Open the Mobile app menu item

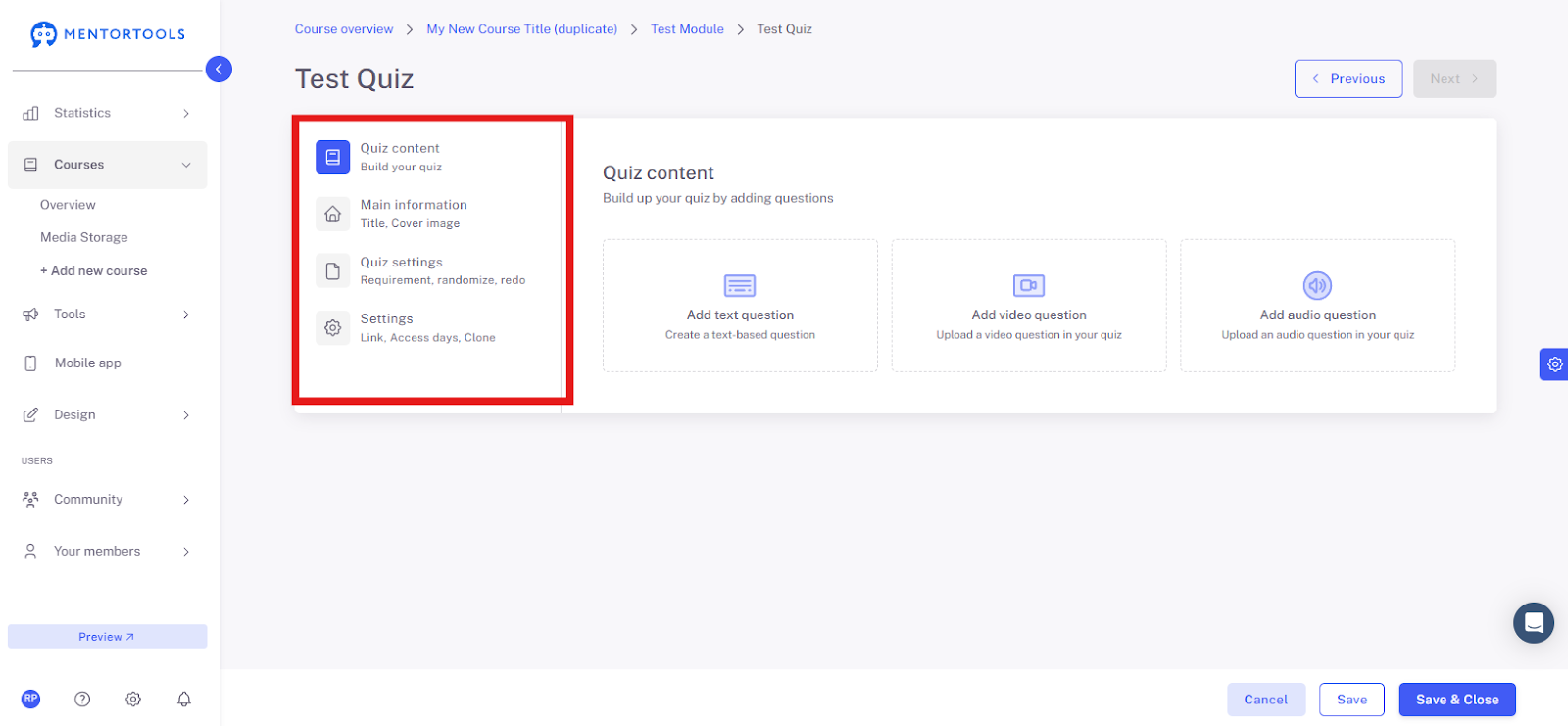tap(88, 363)
